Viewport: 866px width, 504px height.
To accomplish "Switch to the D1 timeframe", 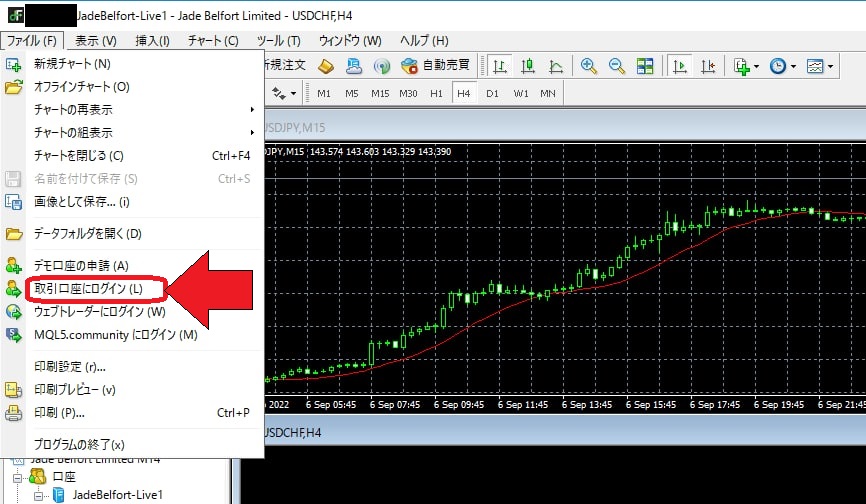I will (x=492, y=93).
